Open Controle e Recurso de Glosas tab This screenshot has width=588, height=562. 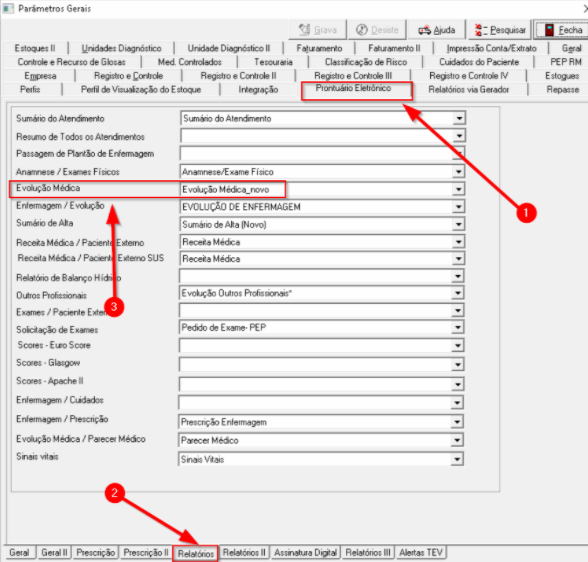72,62
